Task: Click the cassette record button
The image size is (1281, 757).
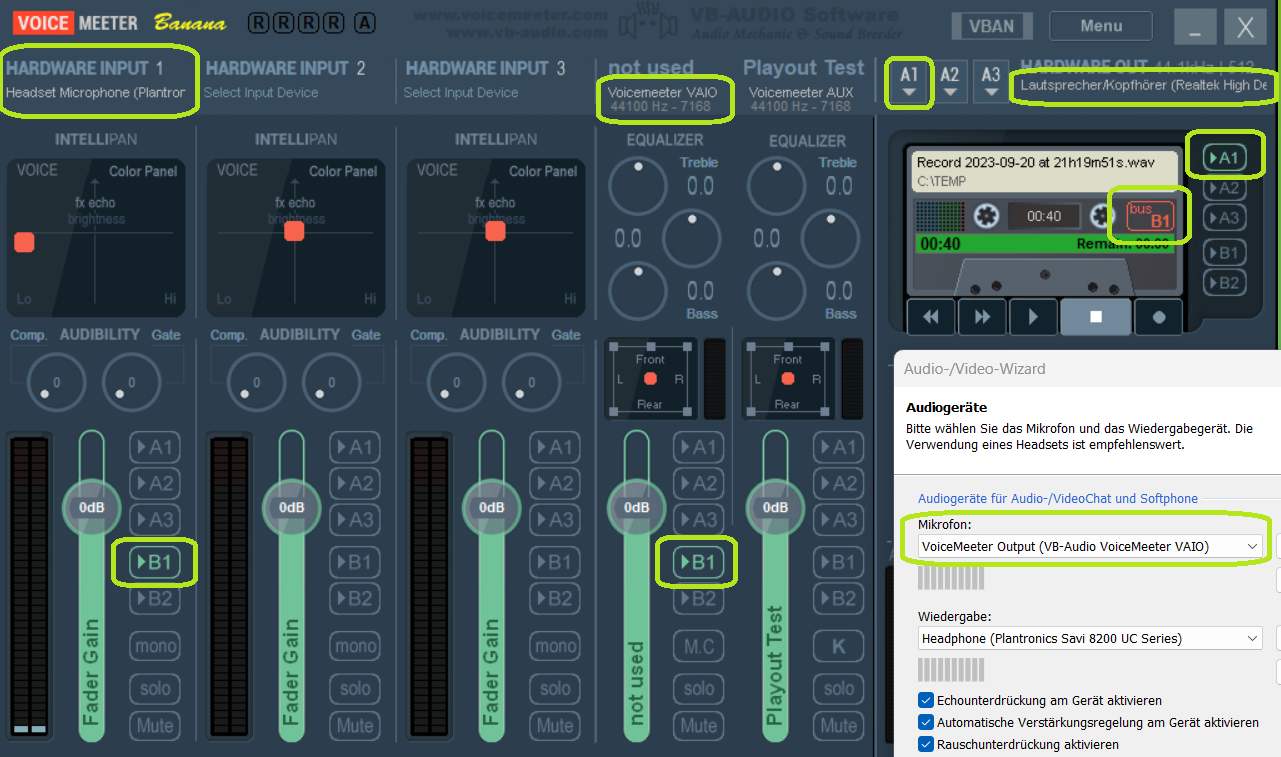Action: pos(1158,317)
